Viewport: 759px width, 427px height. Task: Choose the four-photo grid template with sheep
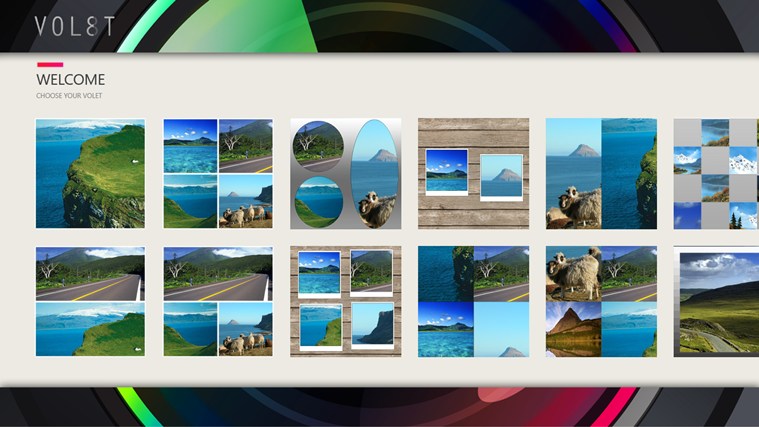[x=218, y=173]
